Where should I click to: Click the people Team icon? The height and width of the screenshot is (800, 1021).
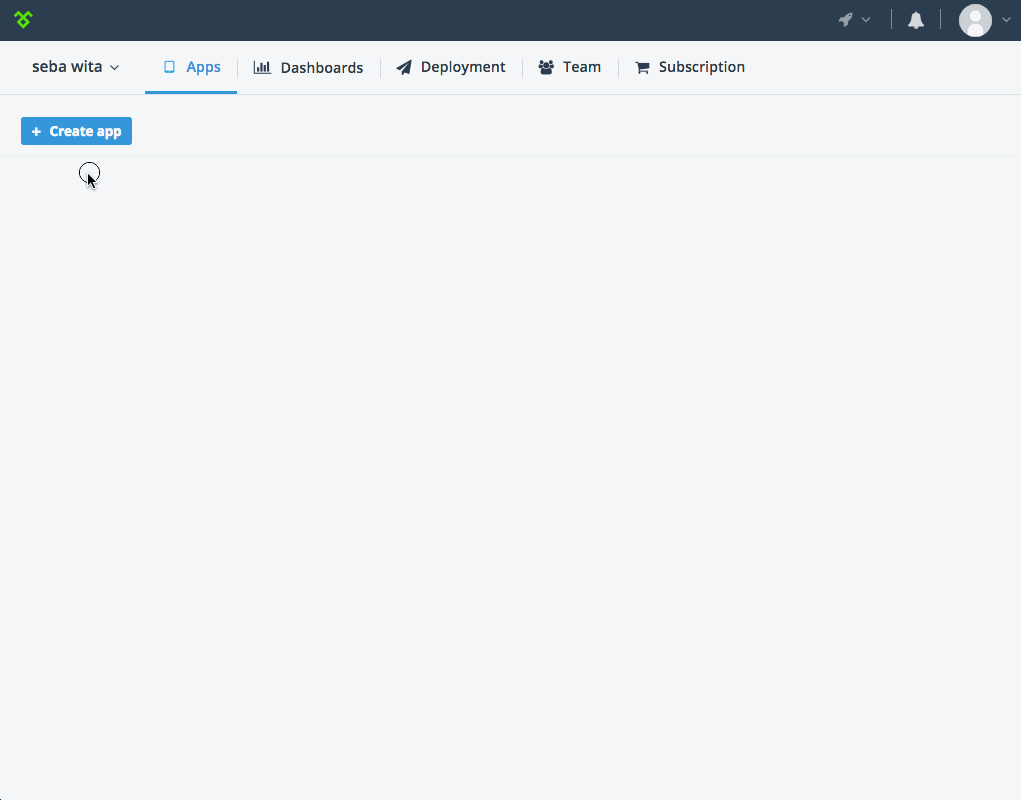[x=544, y=67]
